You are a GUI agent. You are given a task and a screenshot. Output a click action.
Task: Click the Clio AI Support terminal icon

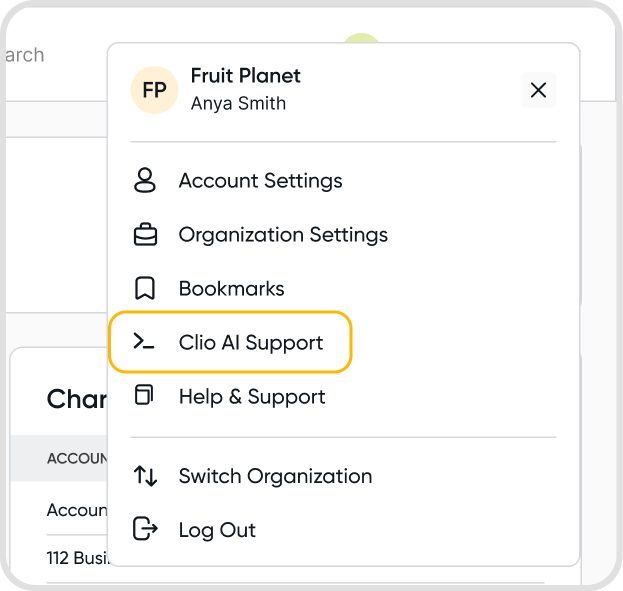(145, 343)
